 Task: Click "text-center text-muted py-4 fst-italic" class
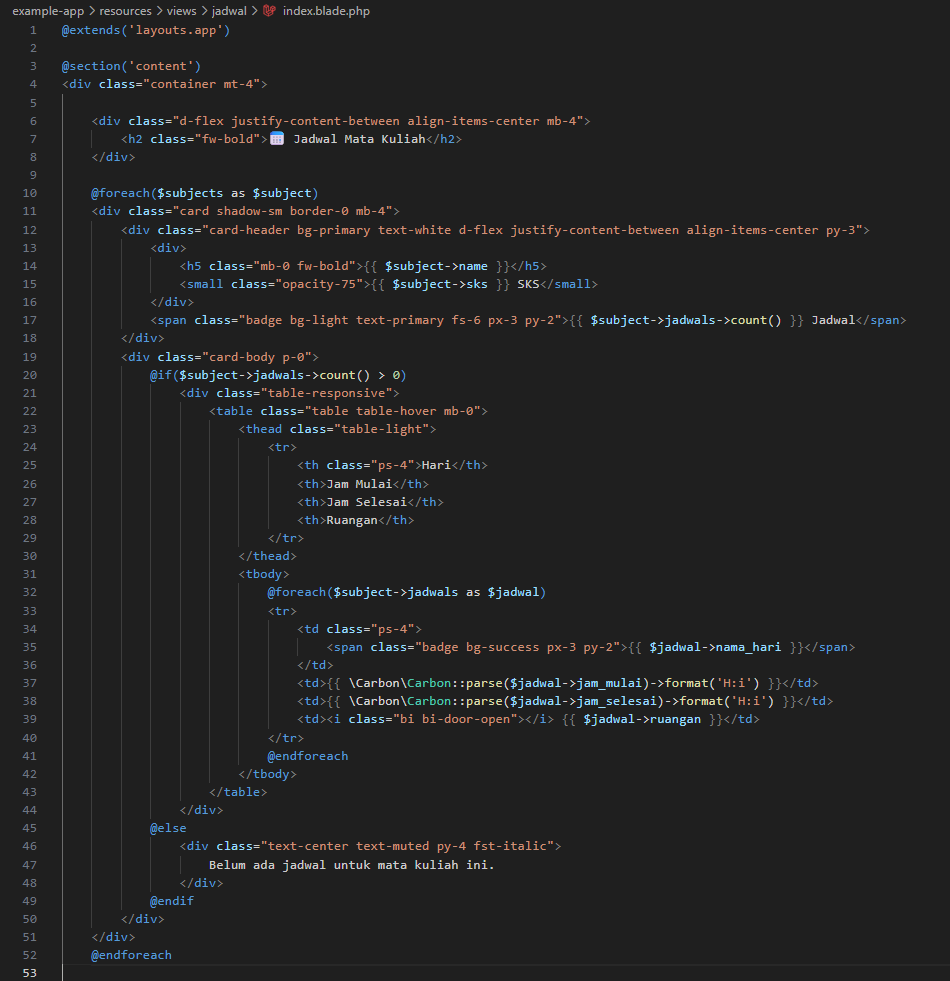[407, 846]
